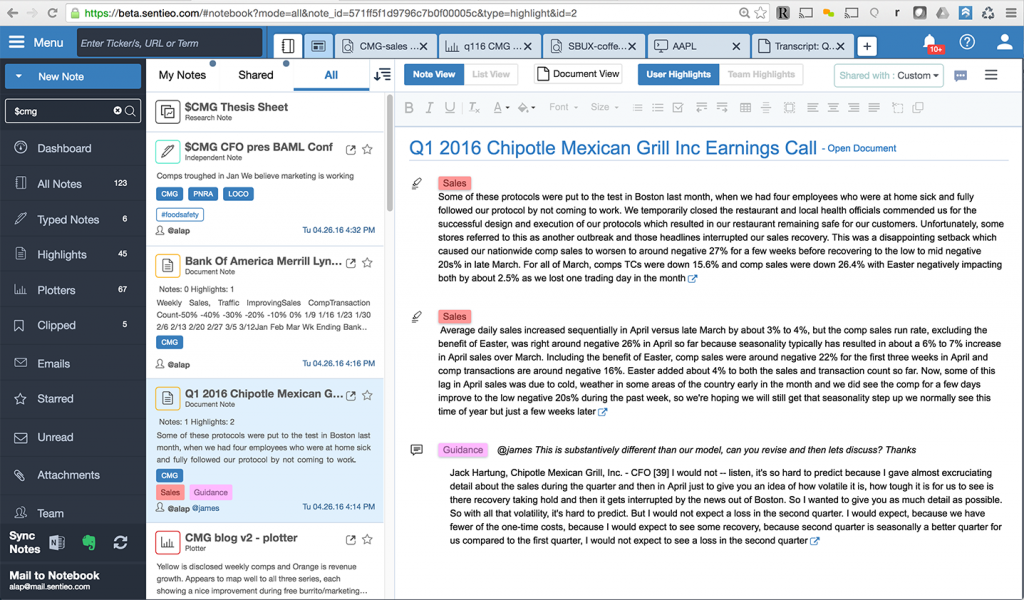Switch to the All tab
The height and width of the screenshot is (600, 1024).
coord(331,75)
